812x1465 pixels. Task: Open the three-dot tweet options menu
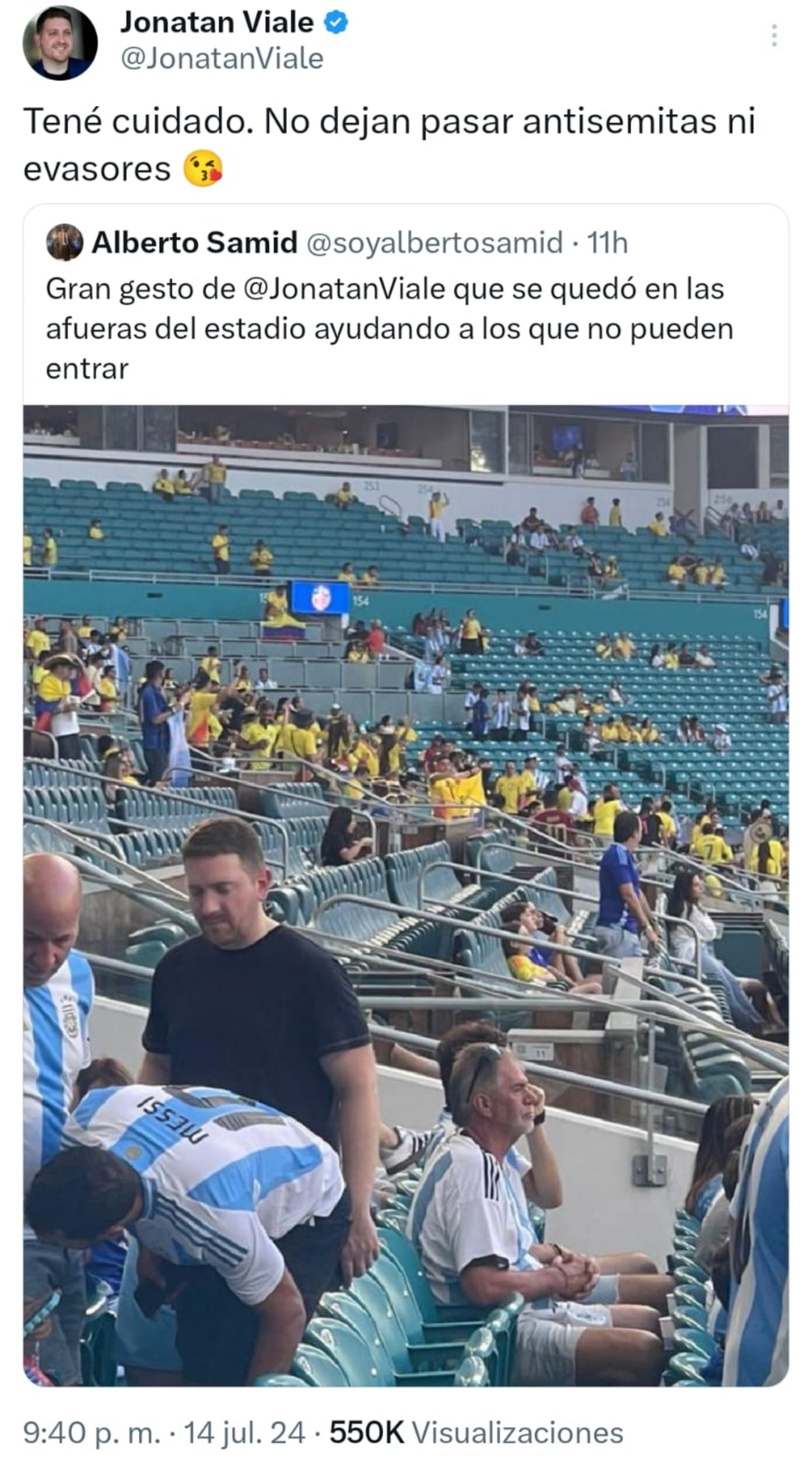774,35
